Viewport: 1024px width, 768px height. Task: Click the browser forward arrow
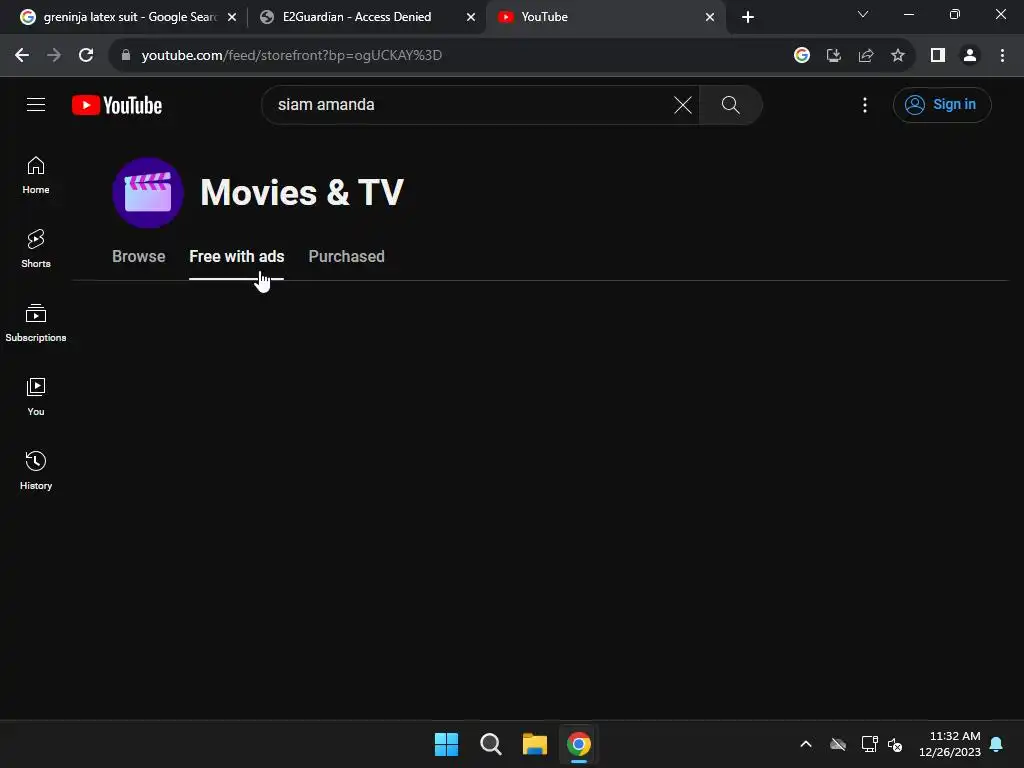click(54, 56)
